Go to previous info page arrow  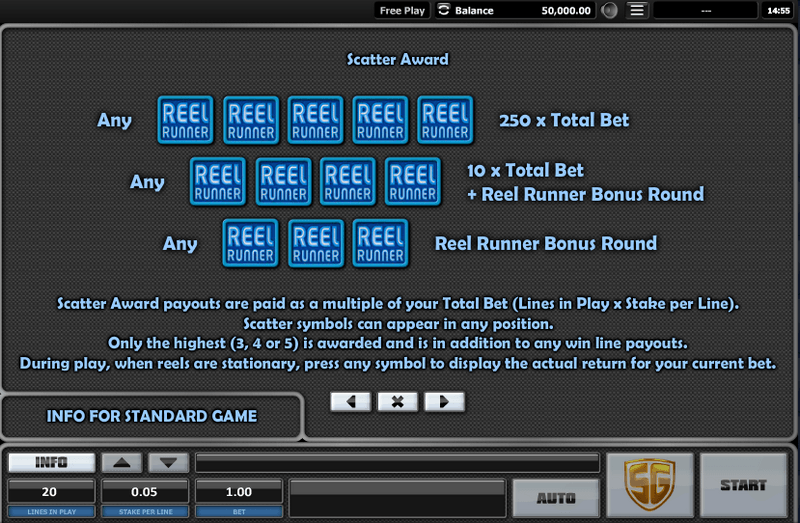[x=351, y=402]
